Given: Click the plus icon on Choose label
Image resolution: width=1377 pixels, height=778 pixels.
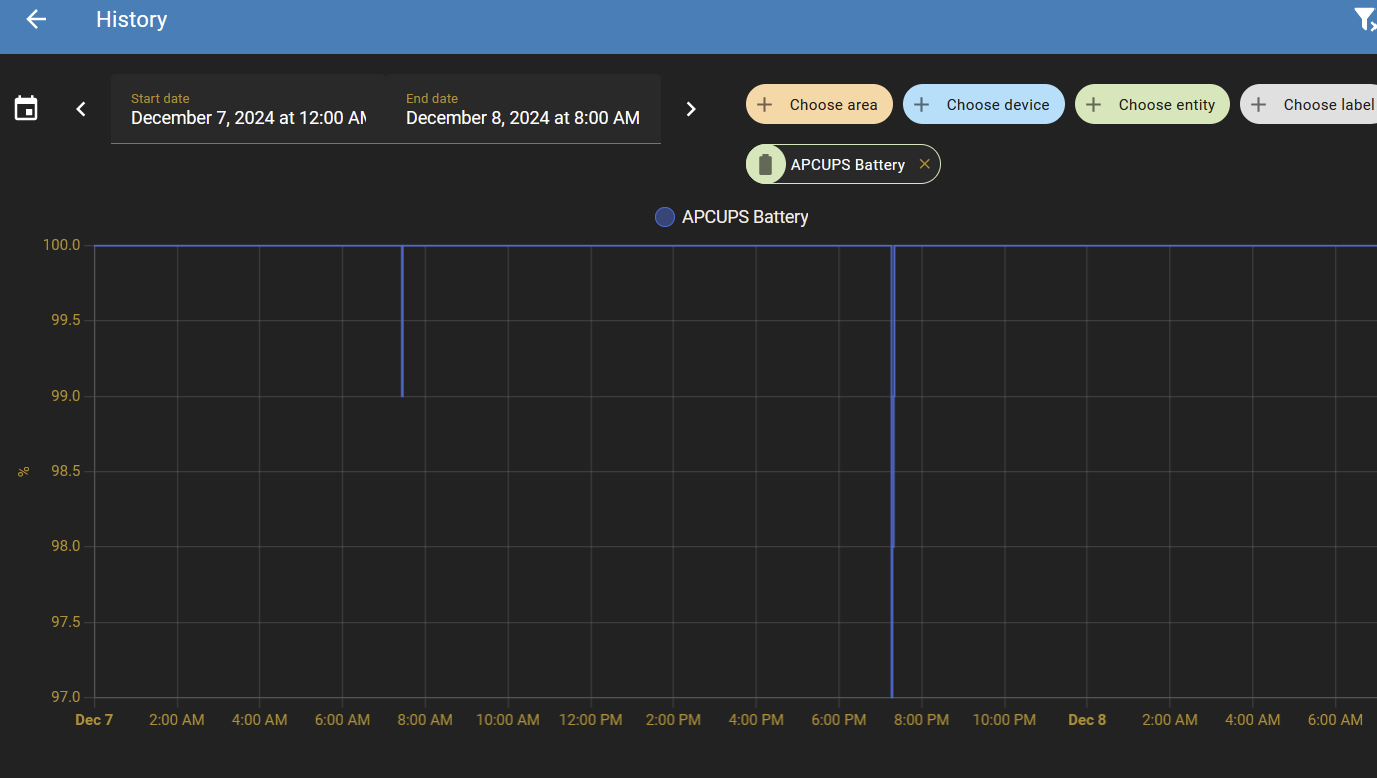Looking at the screenshot, I should (1259, 104).
